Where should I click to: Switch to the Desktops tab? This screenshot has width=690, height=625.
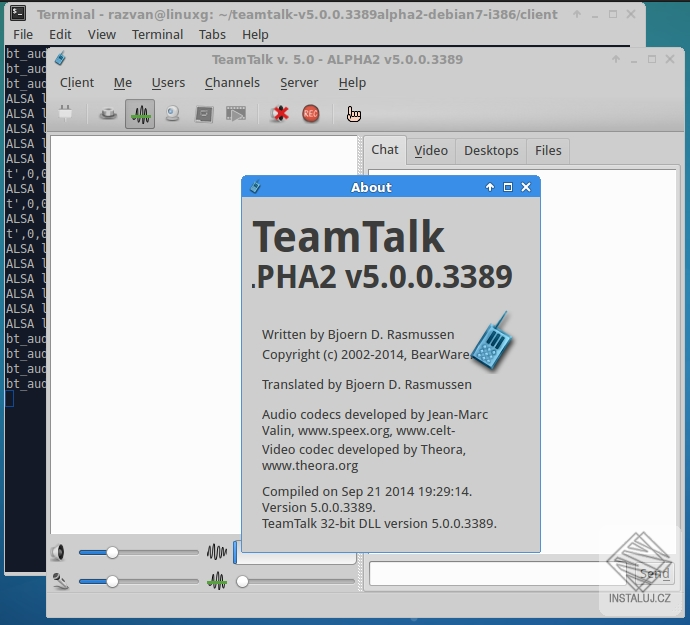click(x=491, y=151)
